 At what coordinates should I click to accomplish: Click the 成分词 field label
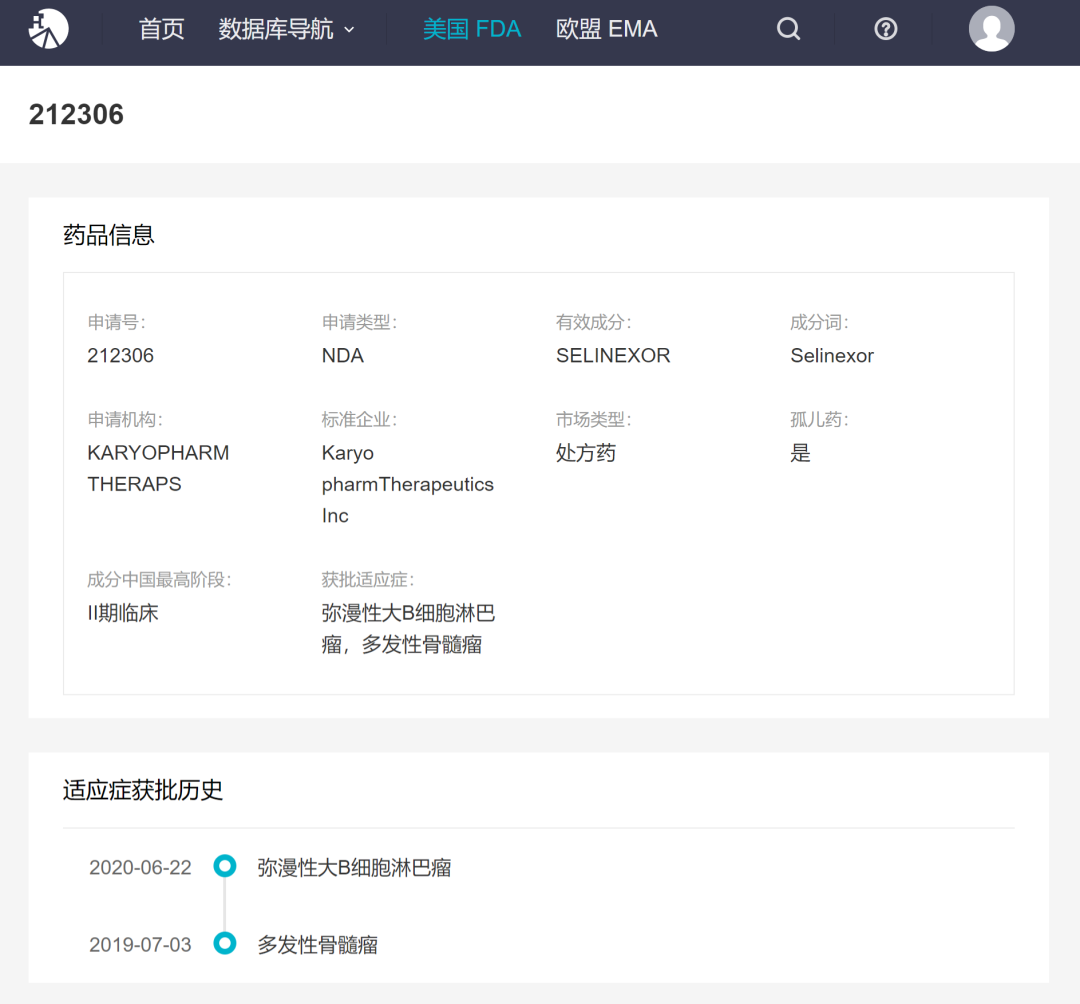[820, 322]
